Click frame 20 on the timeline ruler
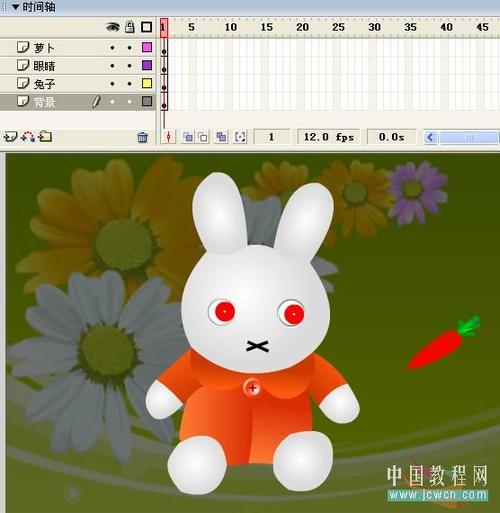Screen dimensions: 500x513 click(x=302, y=27)
